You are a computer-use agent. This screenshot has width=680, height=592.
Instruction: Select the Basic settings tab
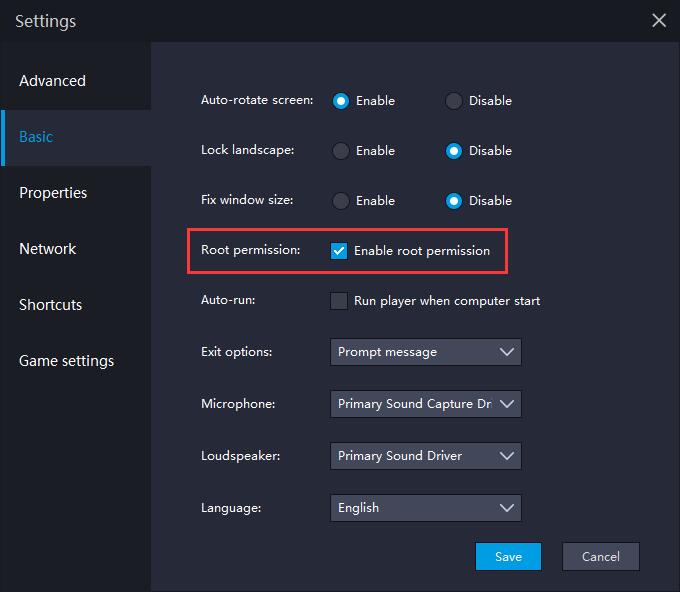37,137
